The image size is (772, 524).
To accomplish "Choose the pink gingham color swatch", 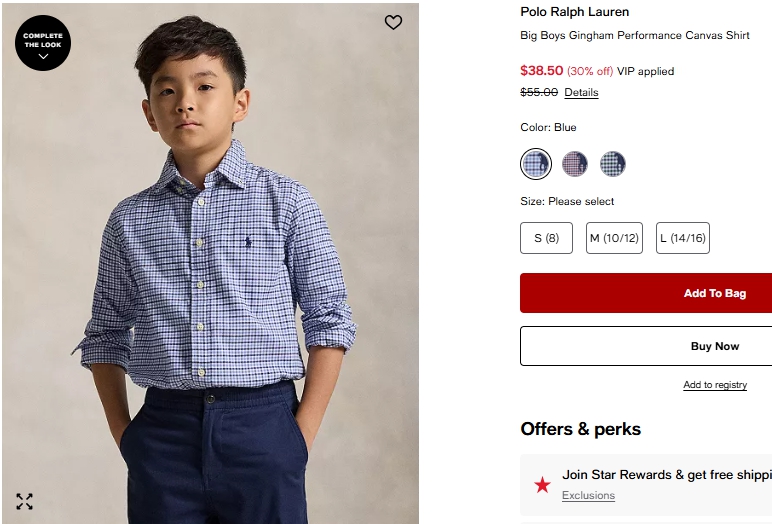I will tap(574, 163).
